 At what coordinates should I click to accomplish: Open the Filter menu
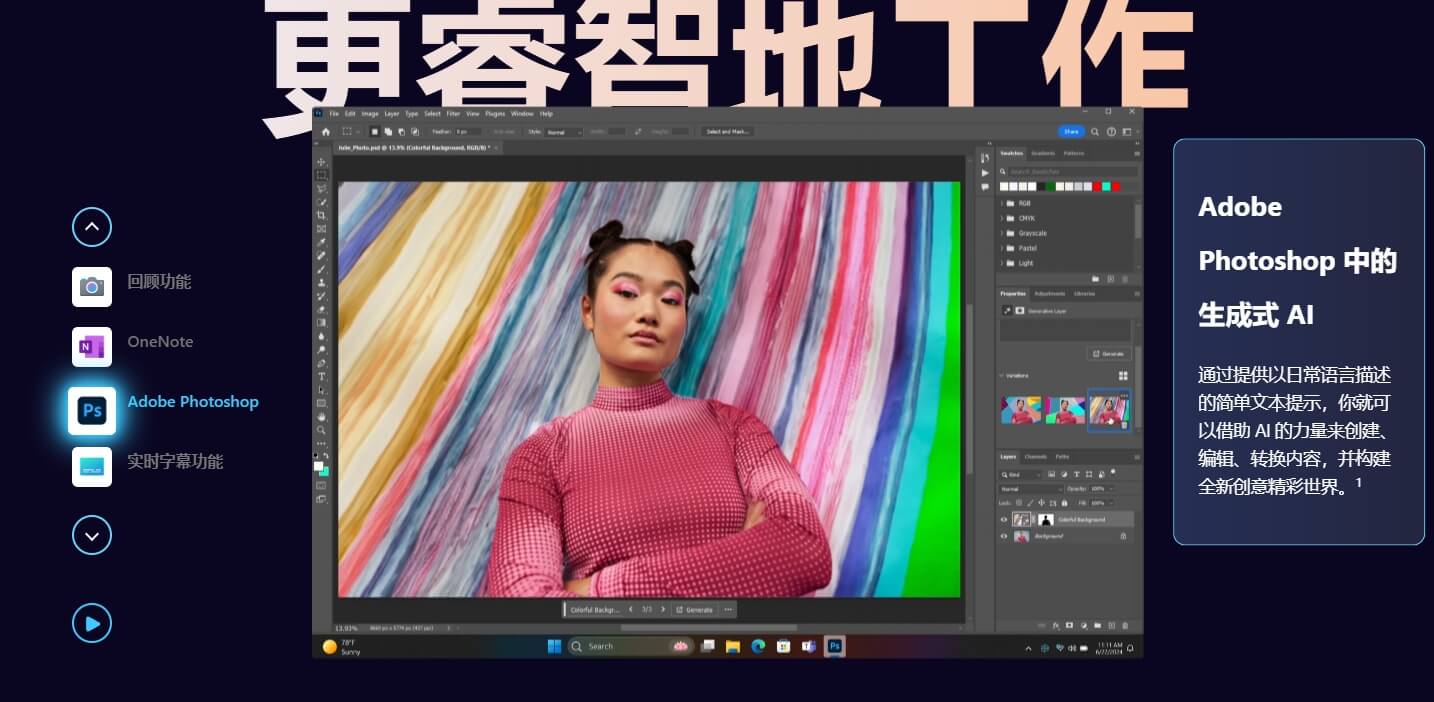[452, 113]
